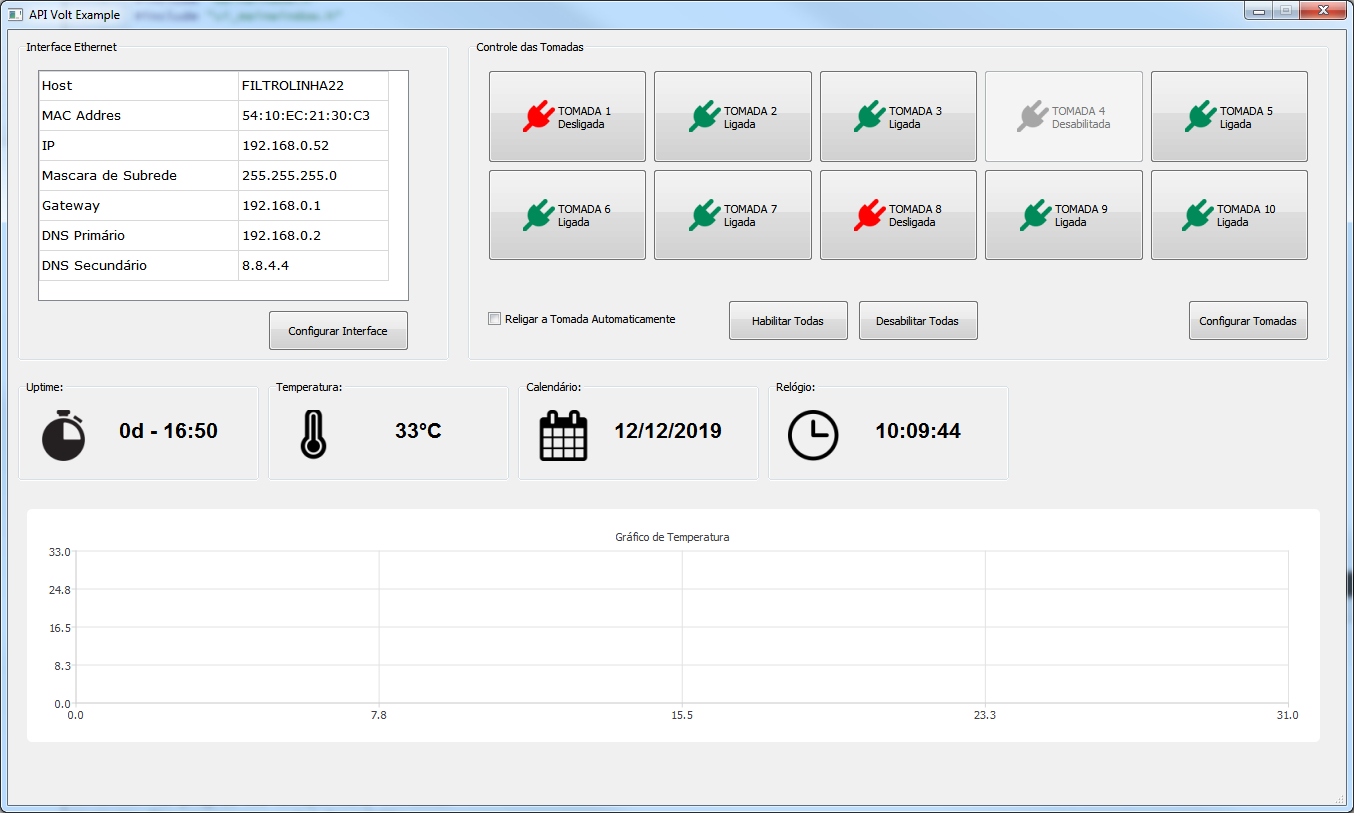The width and height of the screenshot is (1354, 813).
Task: Click the green plug icon of Tomada 2
Action: point(704,116)
